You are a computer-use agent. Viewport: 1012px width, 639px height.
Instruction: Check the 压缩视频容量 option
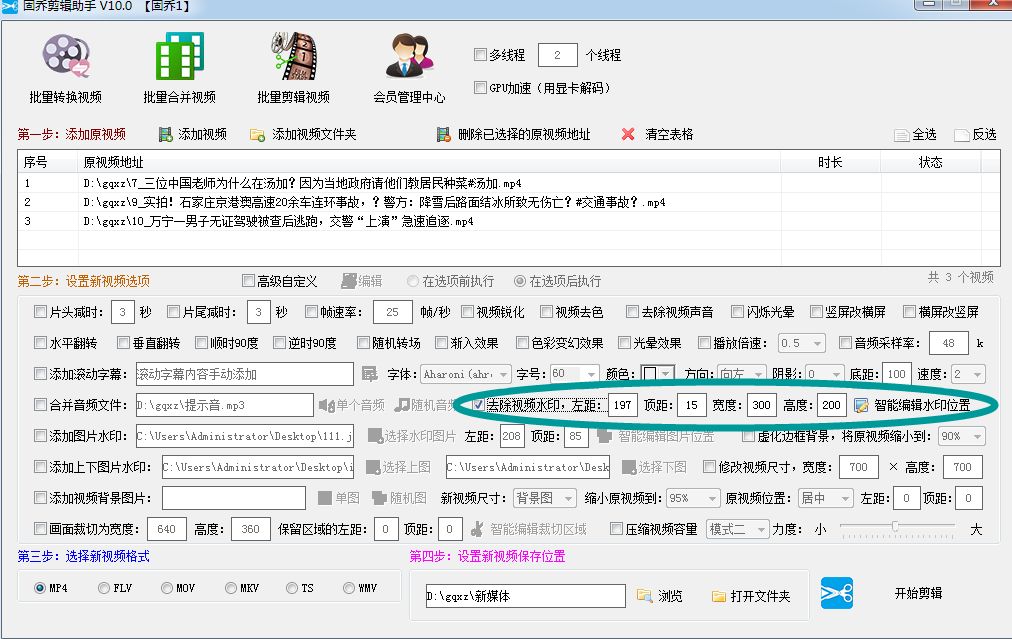pos(616,529)
